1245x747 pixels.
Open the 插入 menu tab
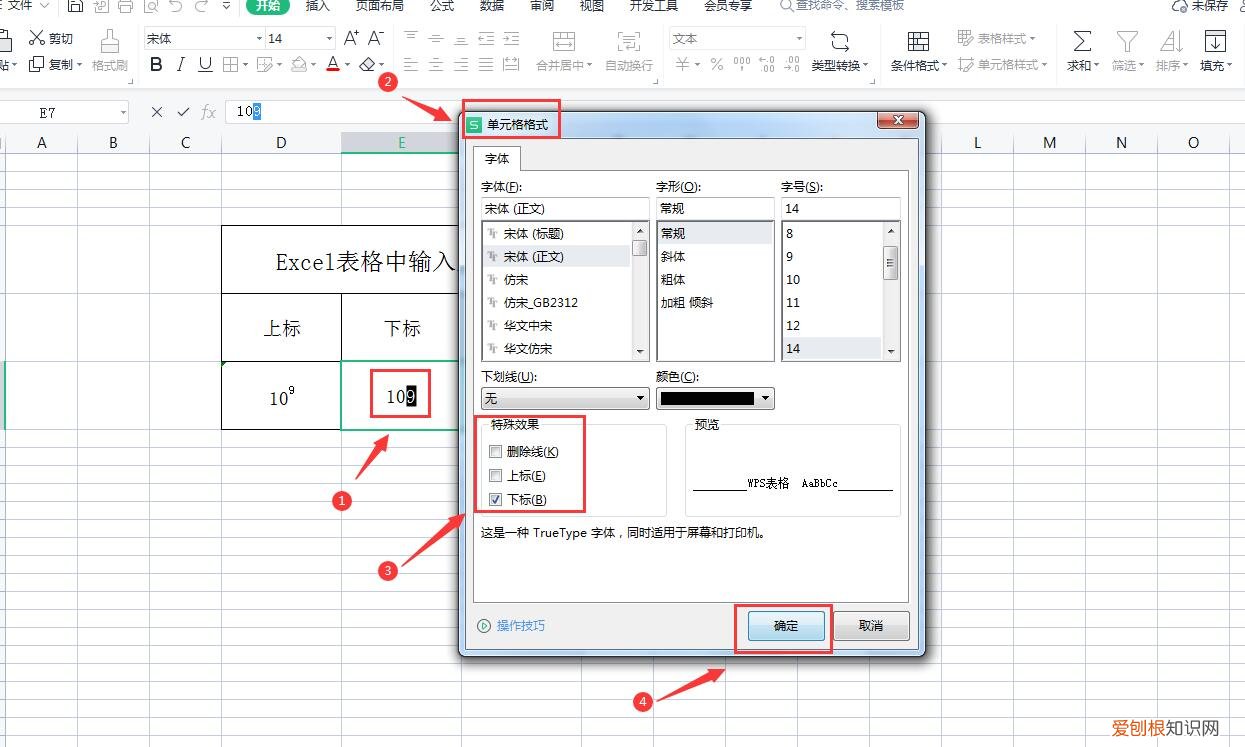(x=317, y=7)
